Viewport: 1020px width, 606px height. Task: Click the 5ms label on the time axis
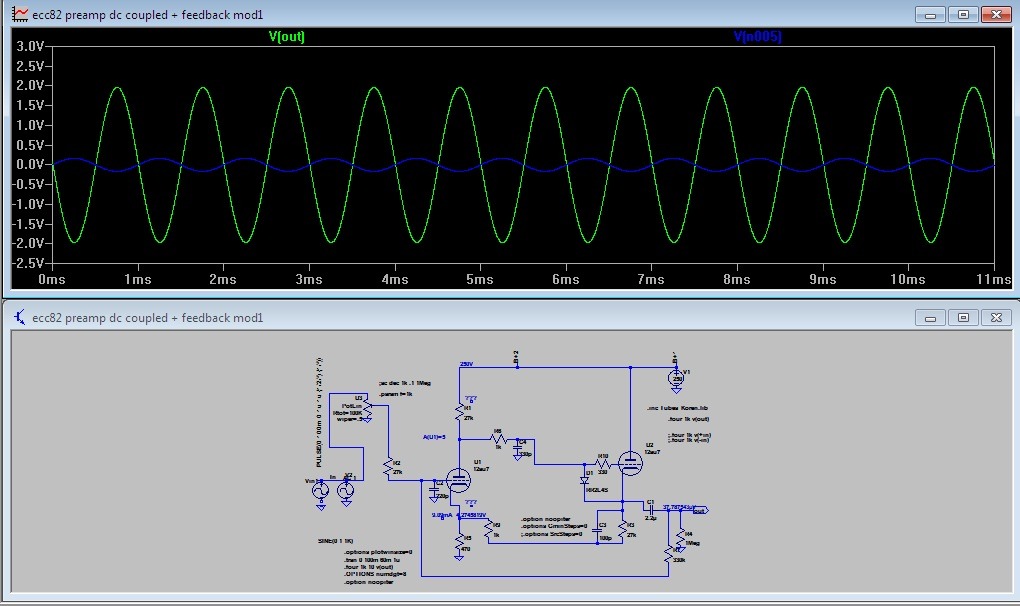[480, 279]
